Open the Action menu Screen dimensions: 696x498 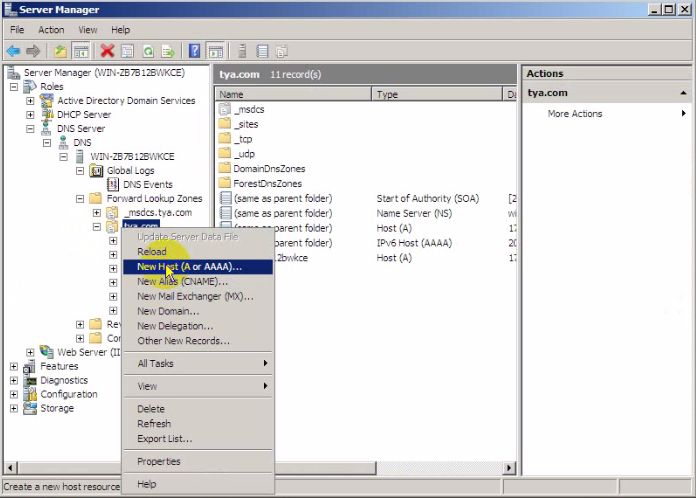51,30
